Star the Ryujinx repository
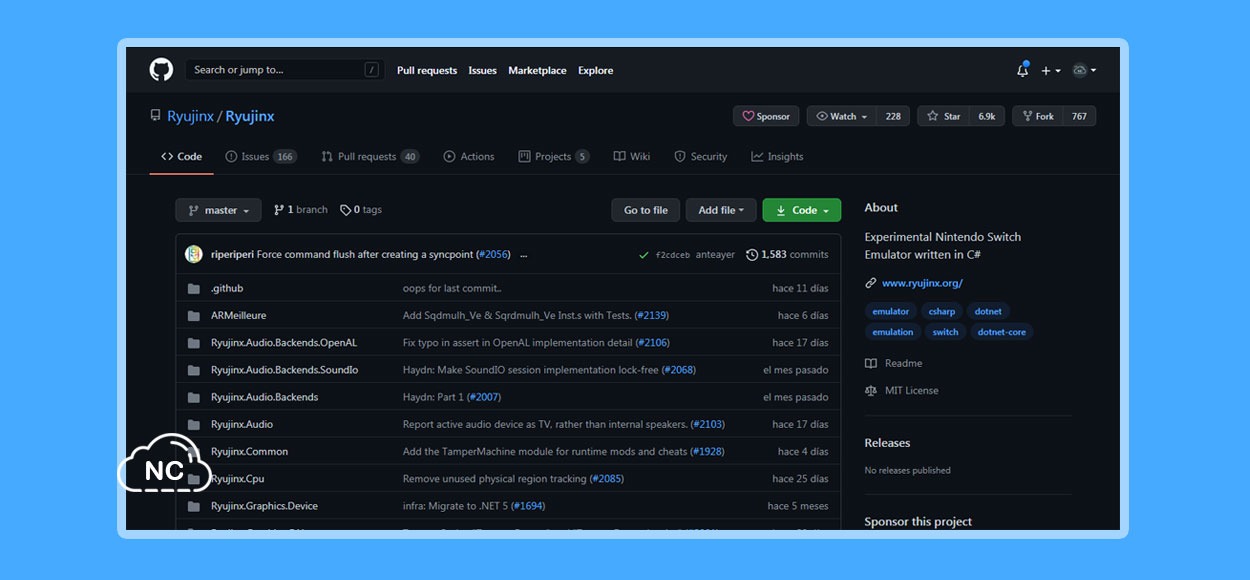 click(943, 116)
